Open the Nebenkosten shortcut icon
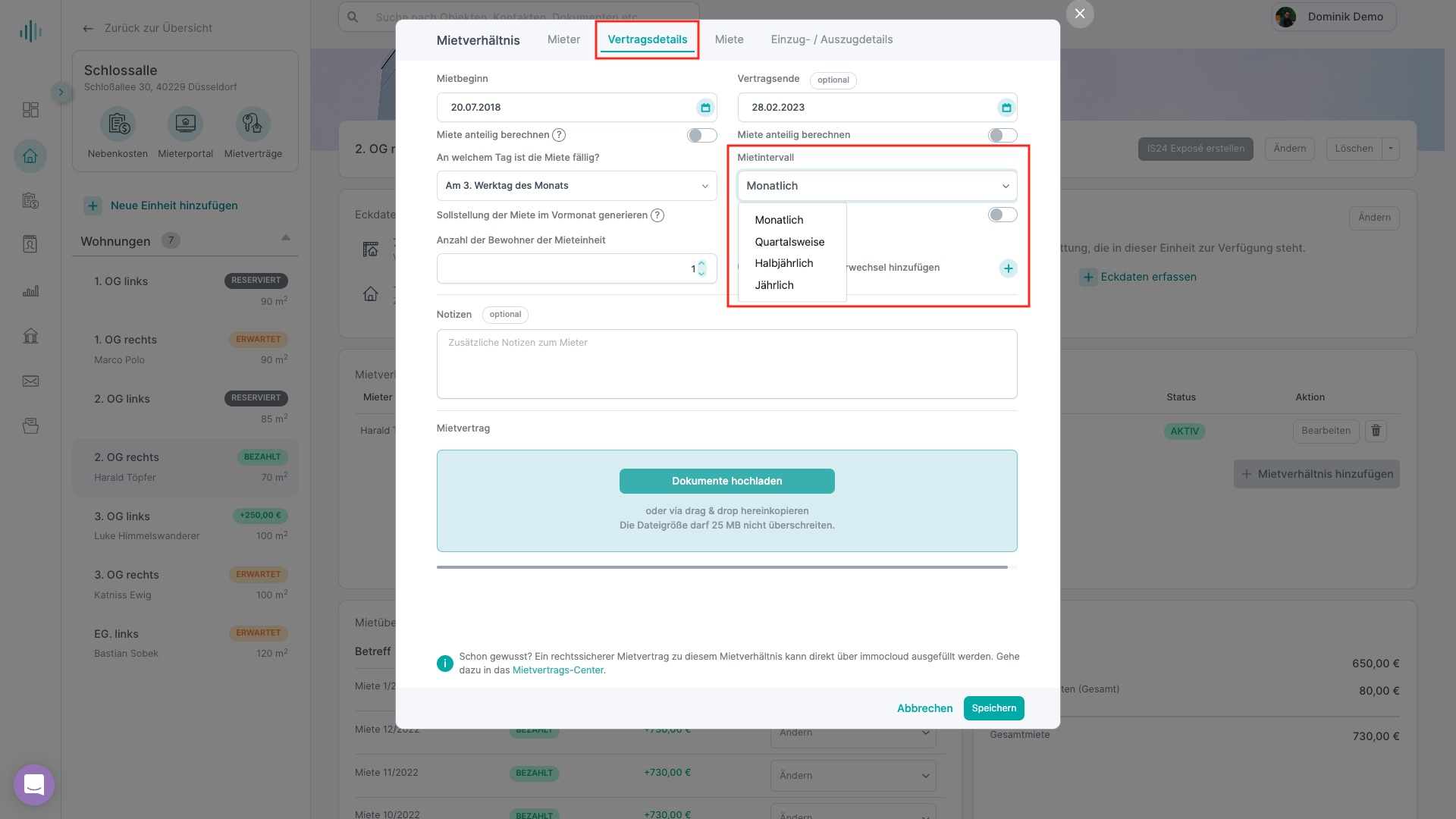The height and width of the screenshot is (819, 1456). (118, 124)
